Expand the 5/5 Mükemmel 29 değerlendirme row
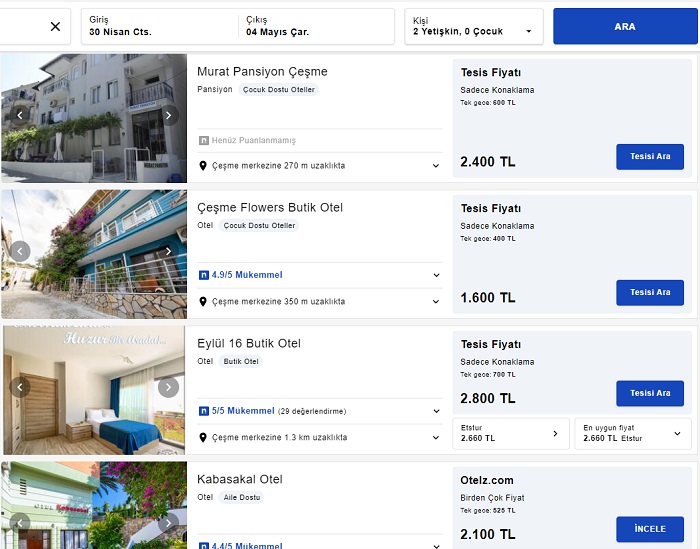Screen dimensions: 700x549 point(436,411)
